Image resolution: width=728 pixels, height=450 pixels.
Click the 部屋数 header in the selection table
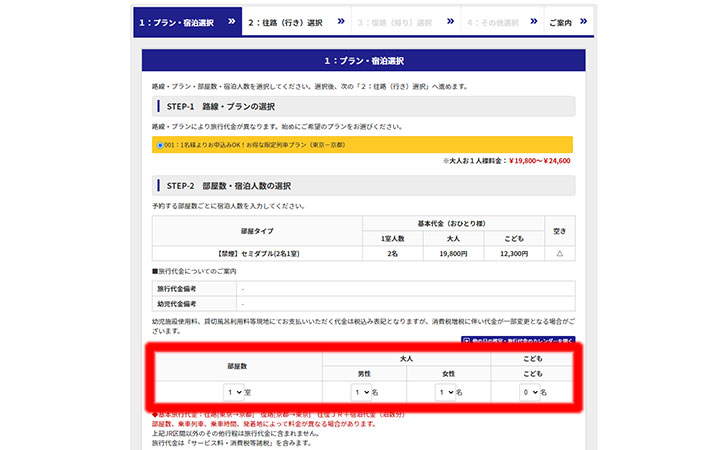(x=237, y=366)
